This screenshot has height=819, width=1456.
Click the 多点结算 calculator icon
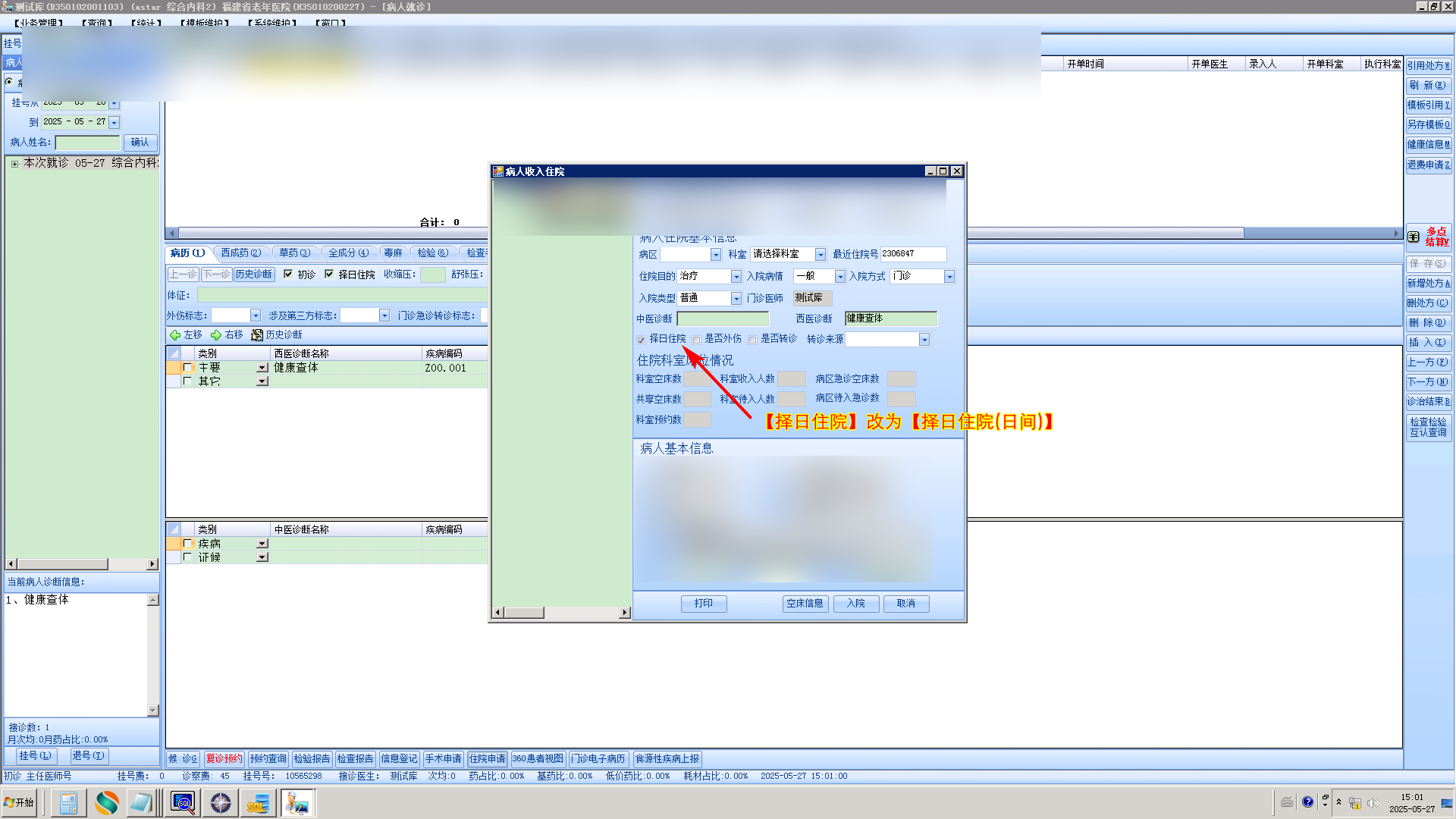coord(1414,237)
